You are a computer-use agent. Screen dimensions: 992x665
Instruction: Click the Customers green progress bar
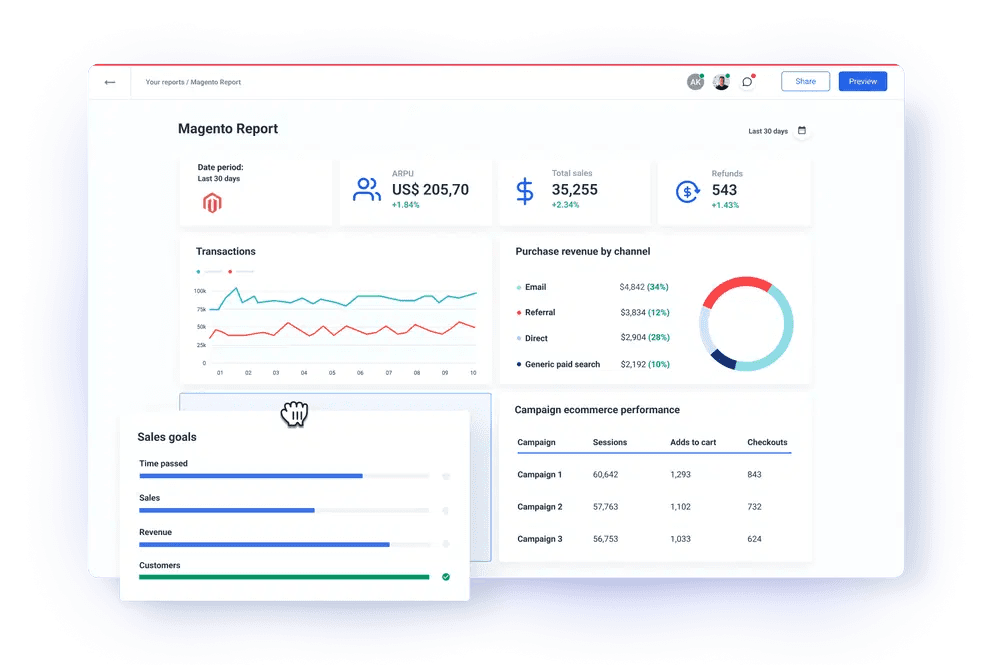[284, 577]
